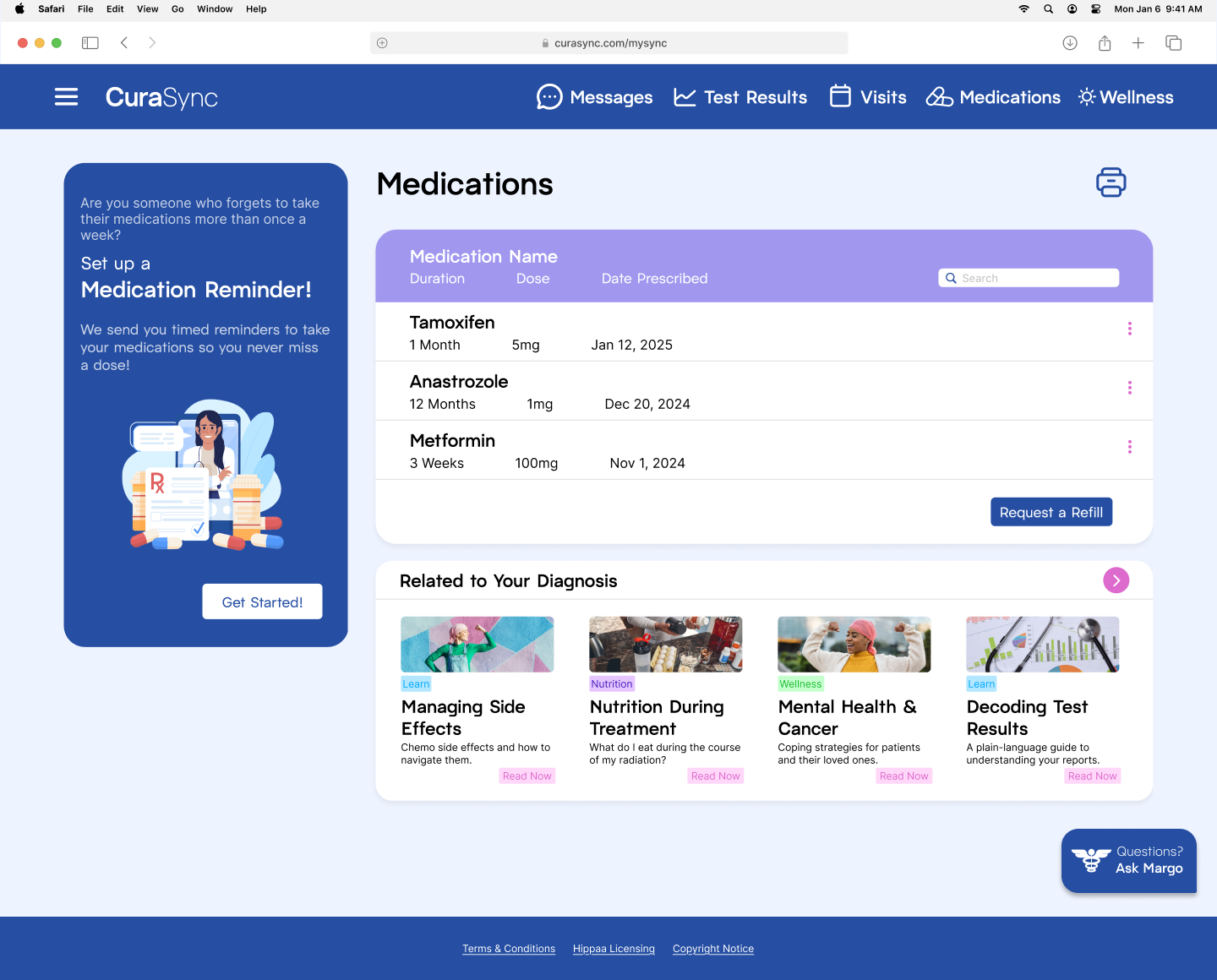
Task: Open Spotlight search in menu bar
Action: coord(1048,9)
